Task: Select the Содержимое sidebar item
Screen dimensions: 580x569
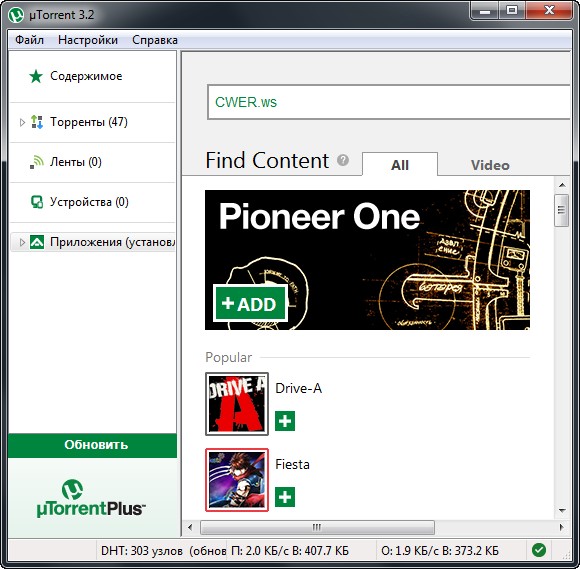Action: pos(92,76)
